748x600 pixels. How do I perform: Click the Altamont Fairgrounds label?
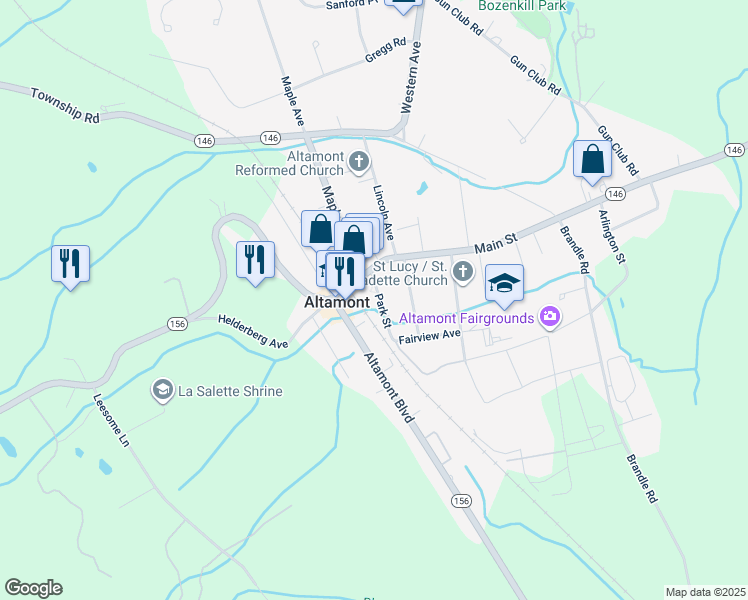click(x=467, y=318)
